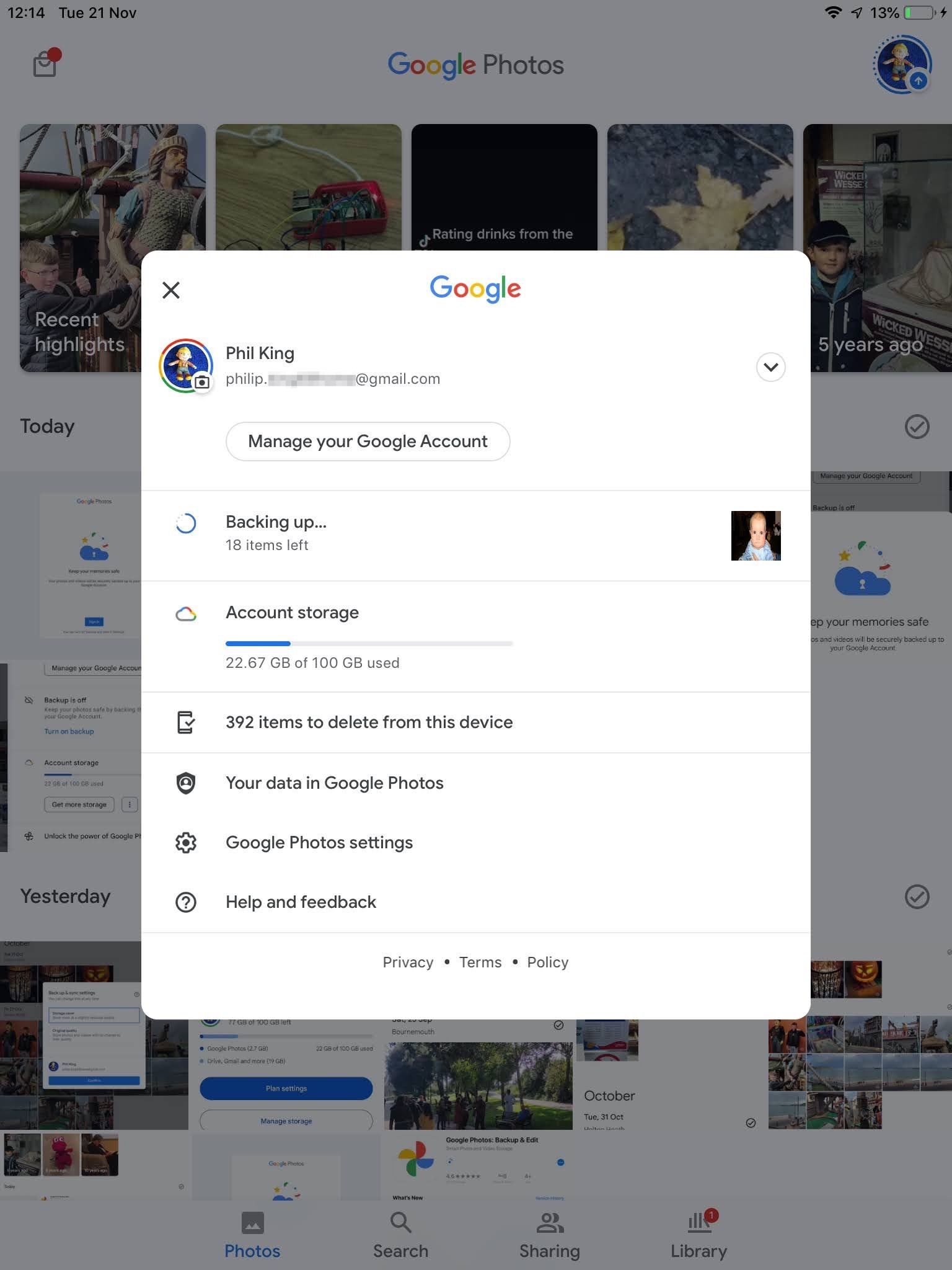Tap the account avatar in top bar
This screenshot has height=1270, width=952.
coord(902,64)
